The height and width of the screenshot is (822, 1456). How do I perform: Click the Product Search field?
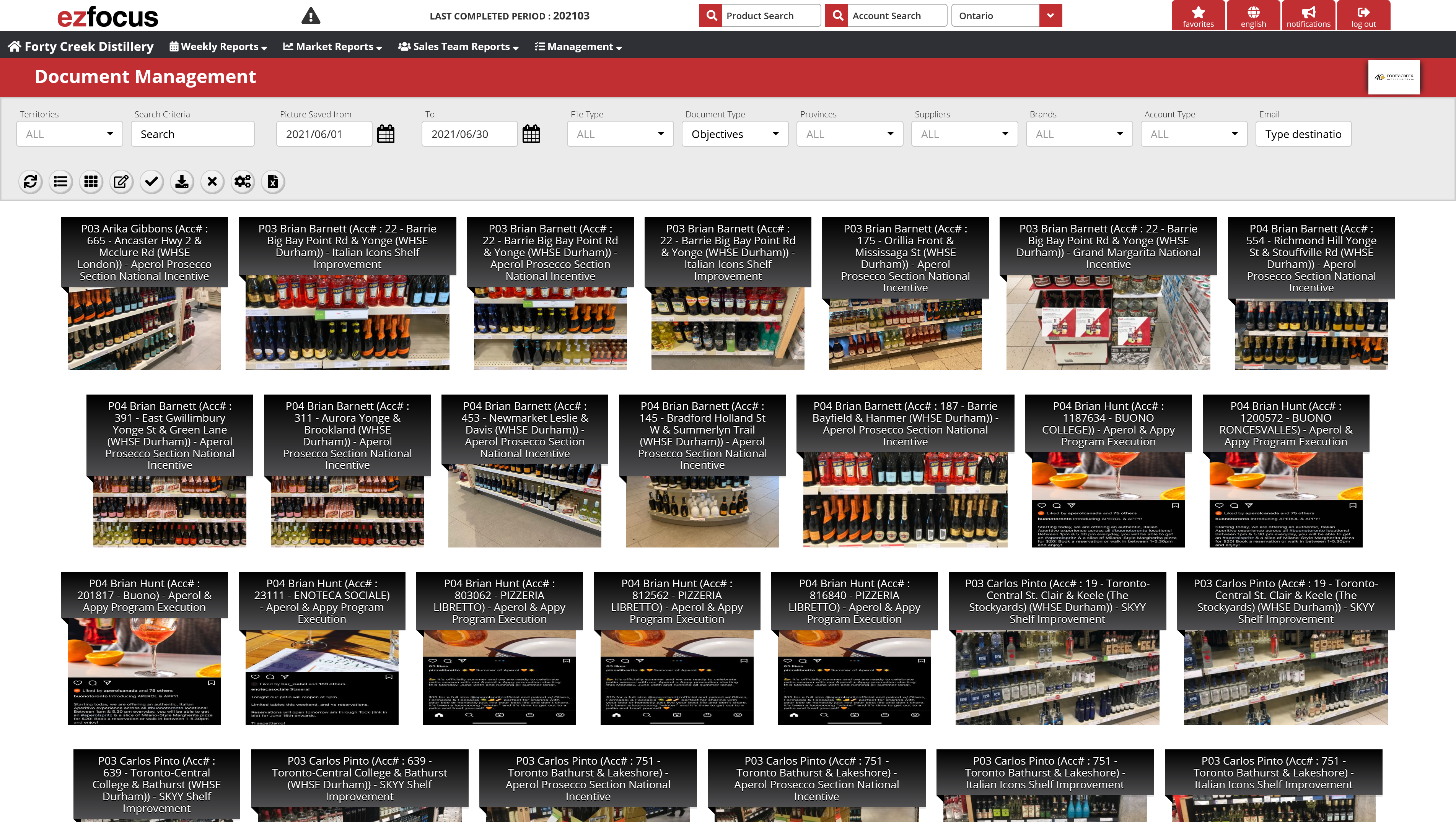tap(772, 15)
